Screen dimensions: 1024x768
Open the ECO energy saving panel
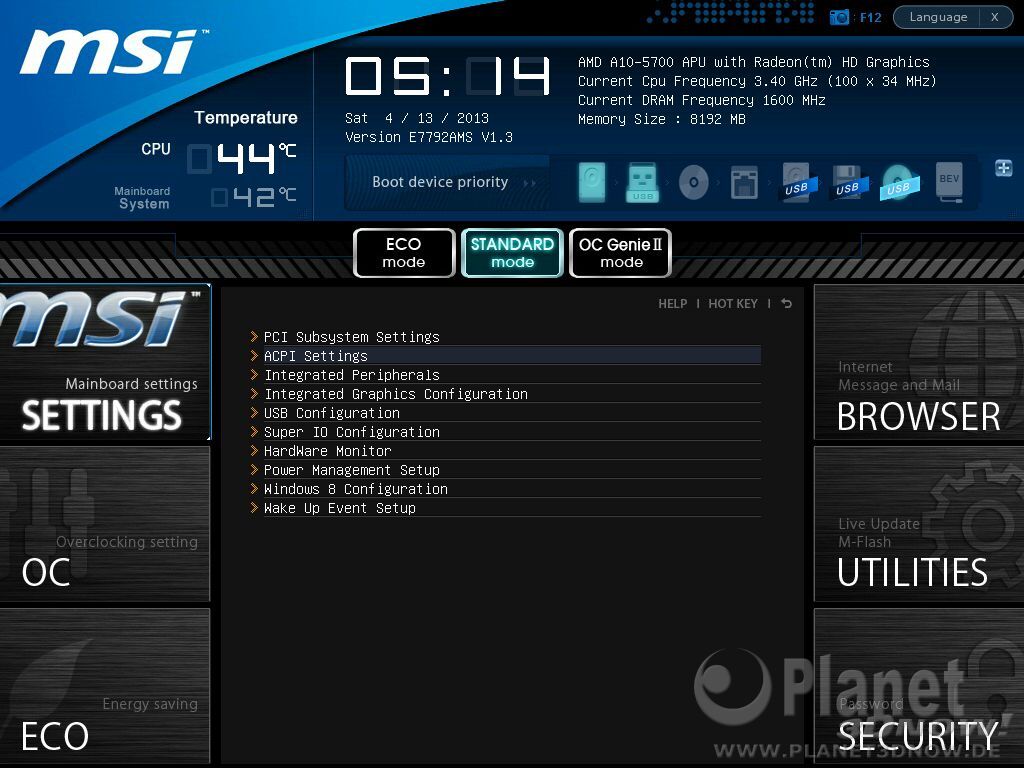click(104, 686)
